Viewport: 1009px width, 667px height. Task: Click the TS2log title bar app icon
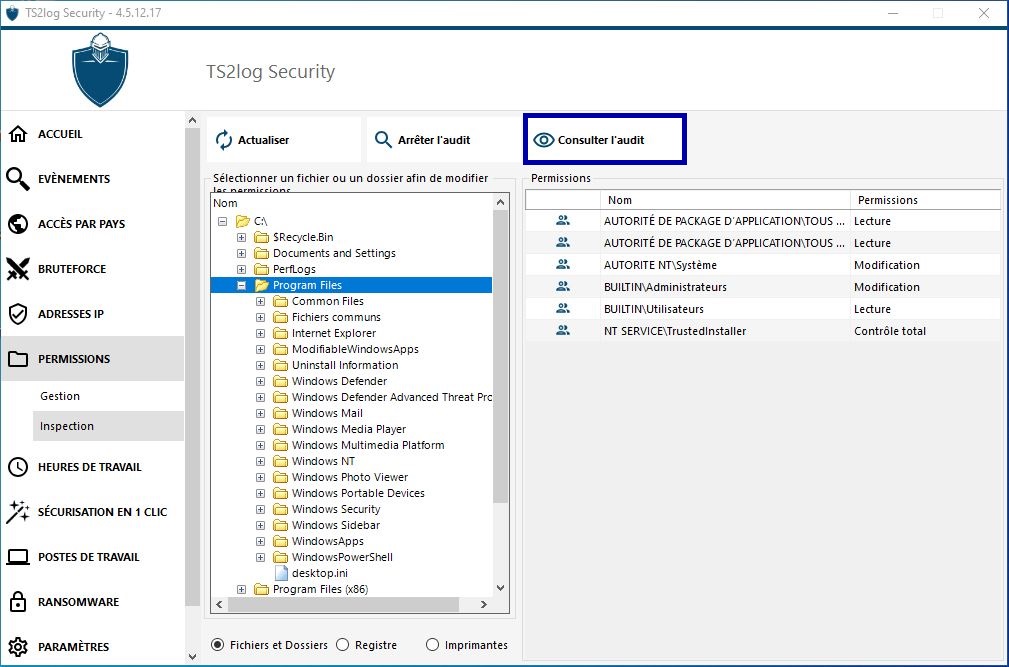point(12,13)
